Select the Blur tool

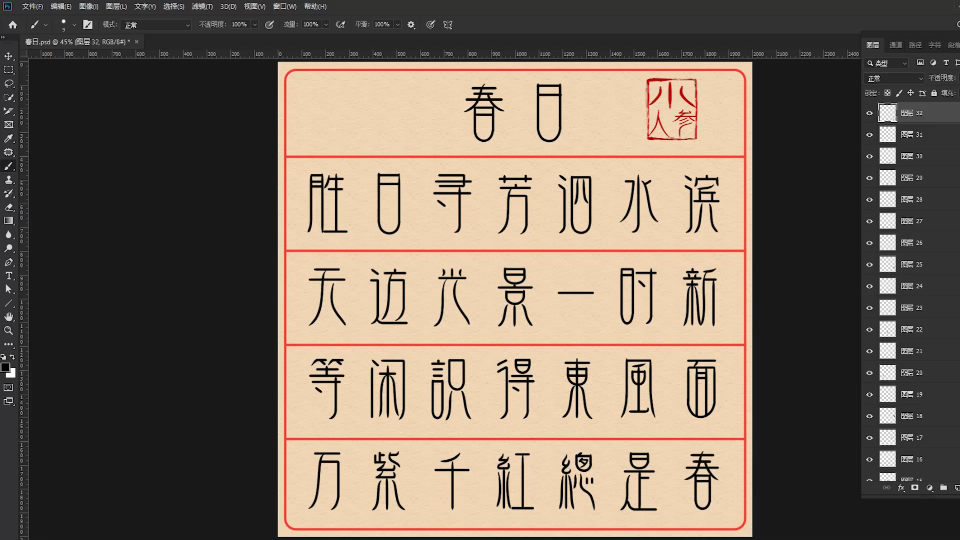point(9,234)
